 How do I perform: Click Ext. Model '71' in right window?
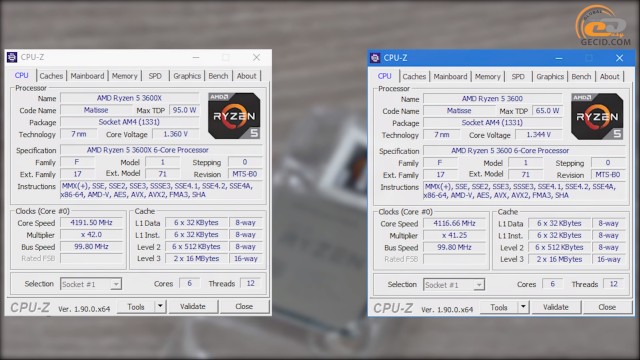coord(525,175)
